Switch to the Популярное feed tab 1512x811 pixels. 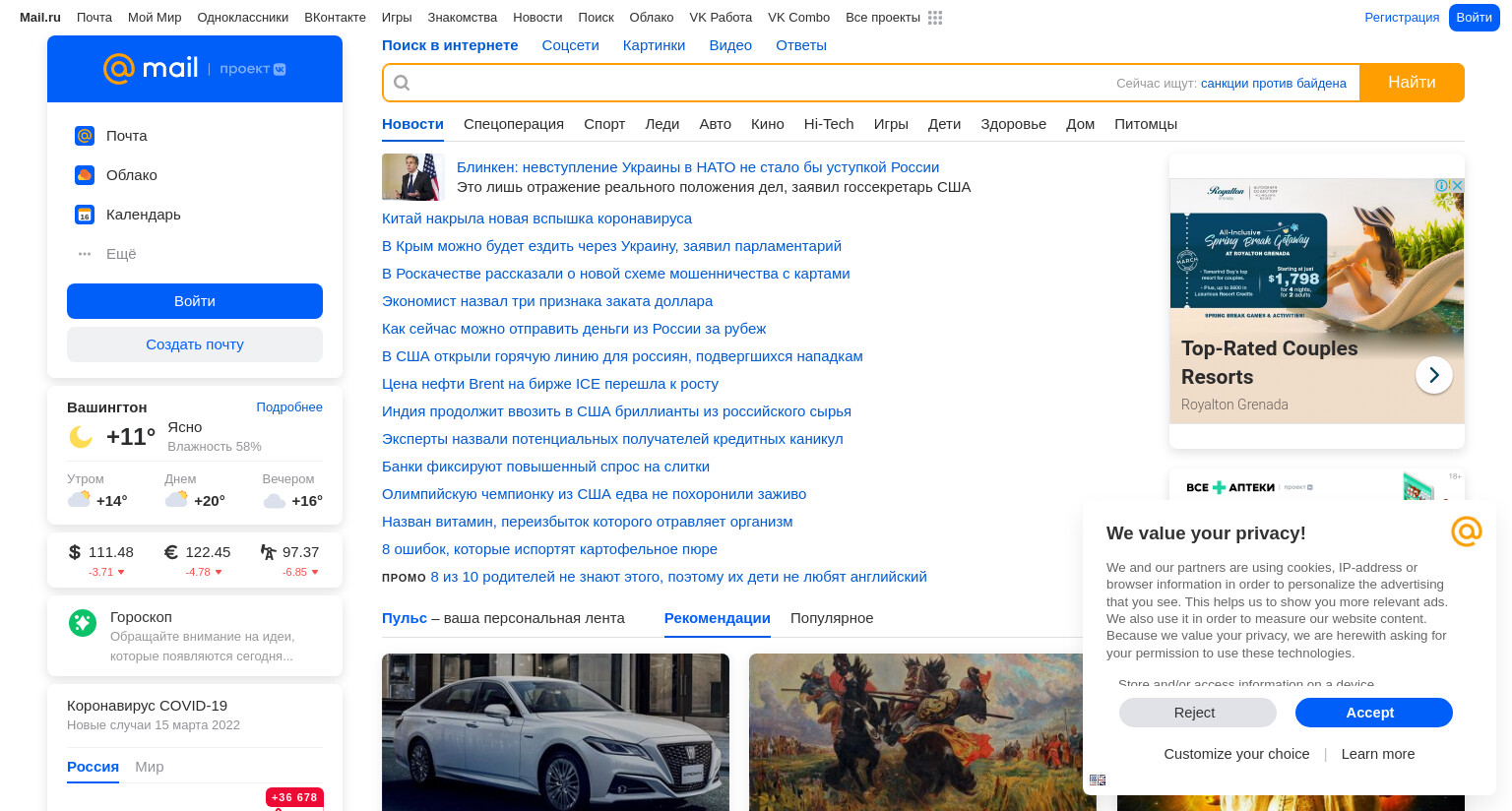click(x=832, y=618)
